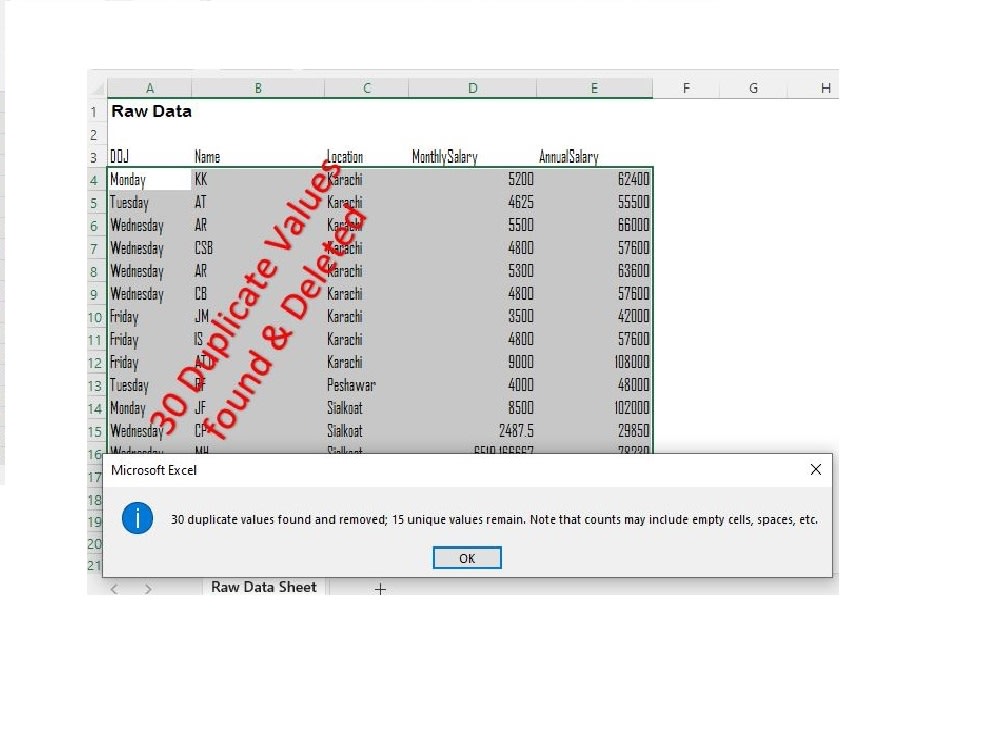Select the column C header
Screen dimensions: 1000x750
366,88
